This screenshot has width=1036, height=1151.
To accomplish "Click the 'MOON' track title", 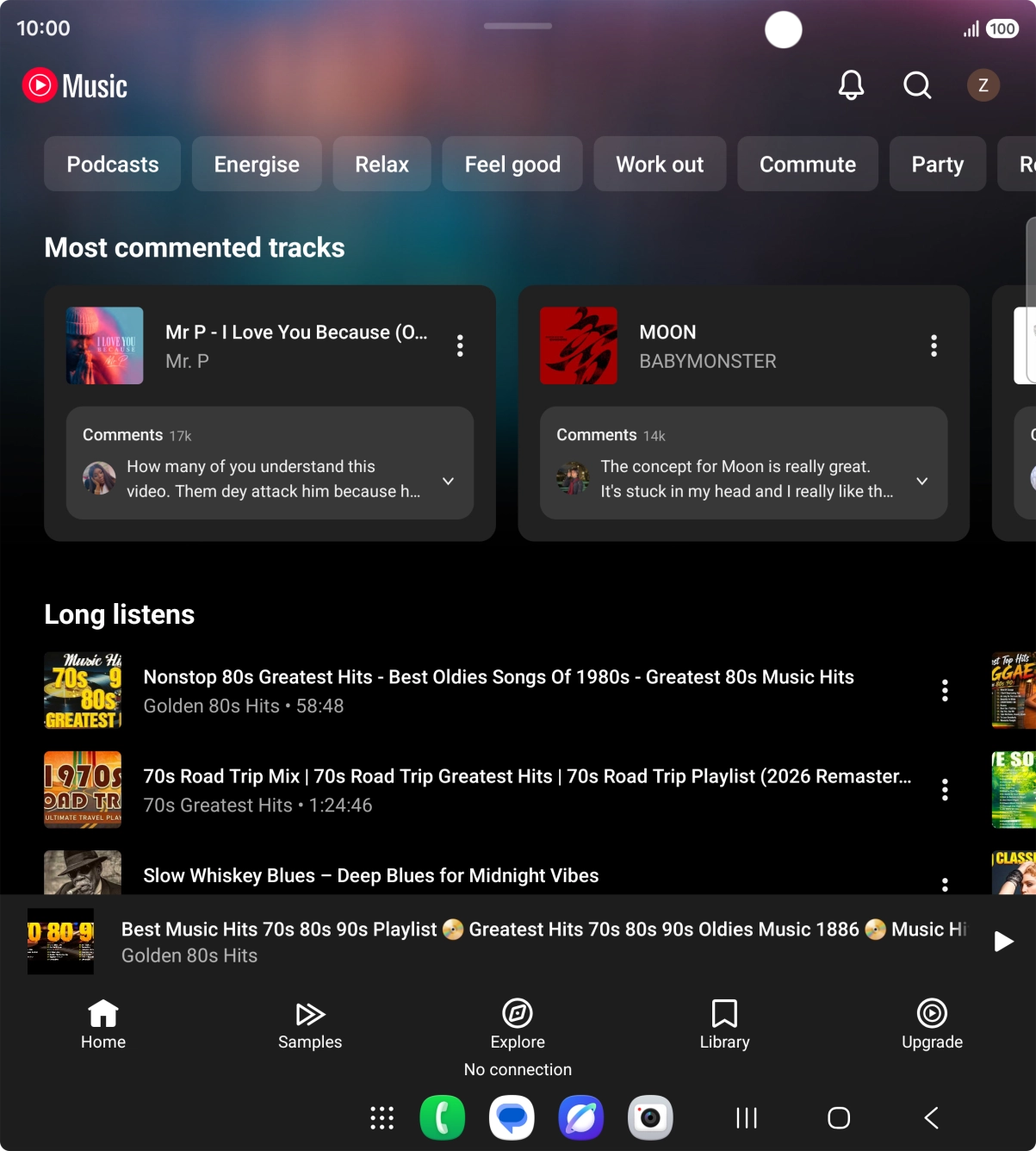I will [667, 332].
